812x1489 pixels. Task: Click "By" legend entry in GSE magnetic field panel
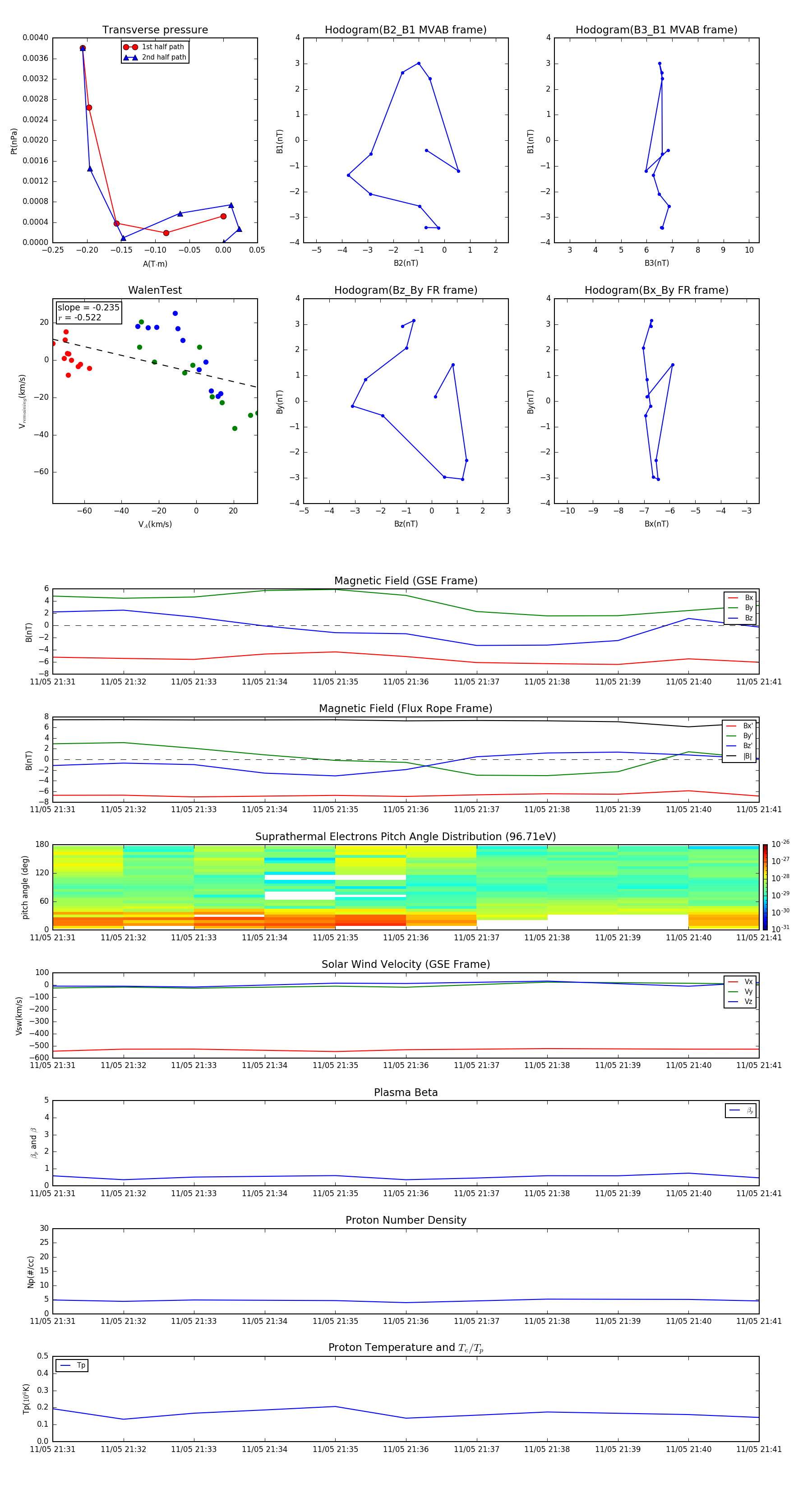point(740,607)
